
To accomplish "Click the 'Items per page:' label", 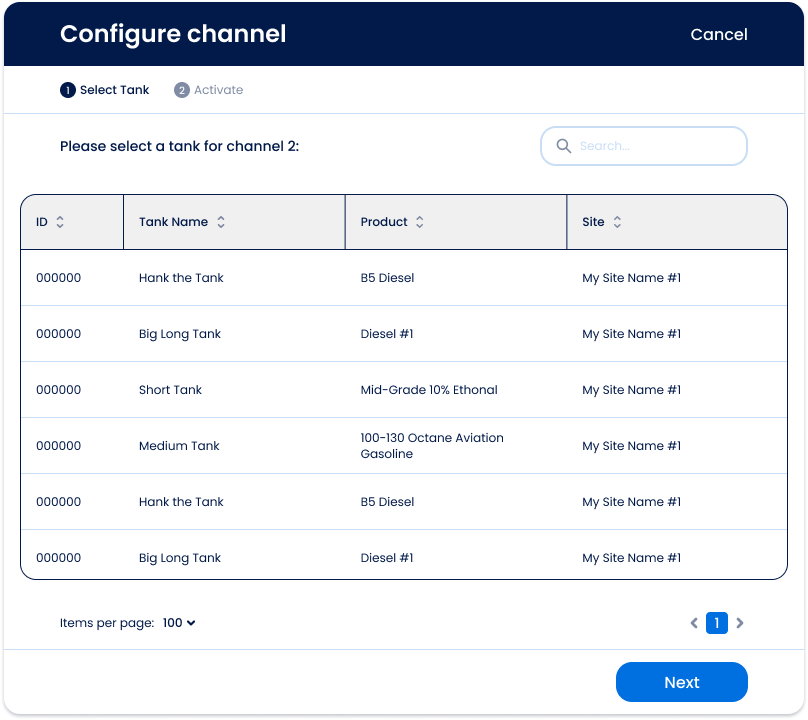I will pyautogui.click(x=107, y=623).
